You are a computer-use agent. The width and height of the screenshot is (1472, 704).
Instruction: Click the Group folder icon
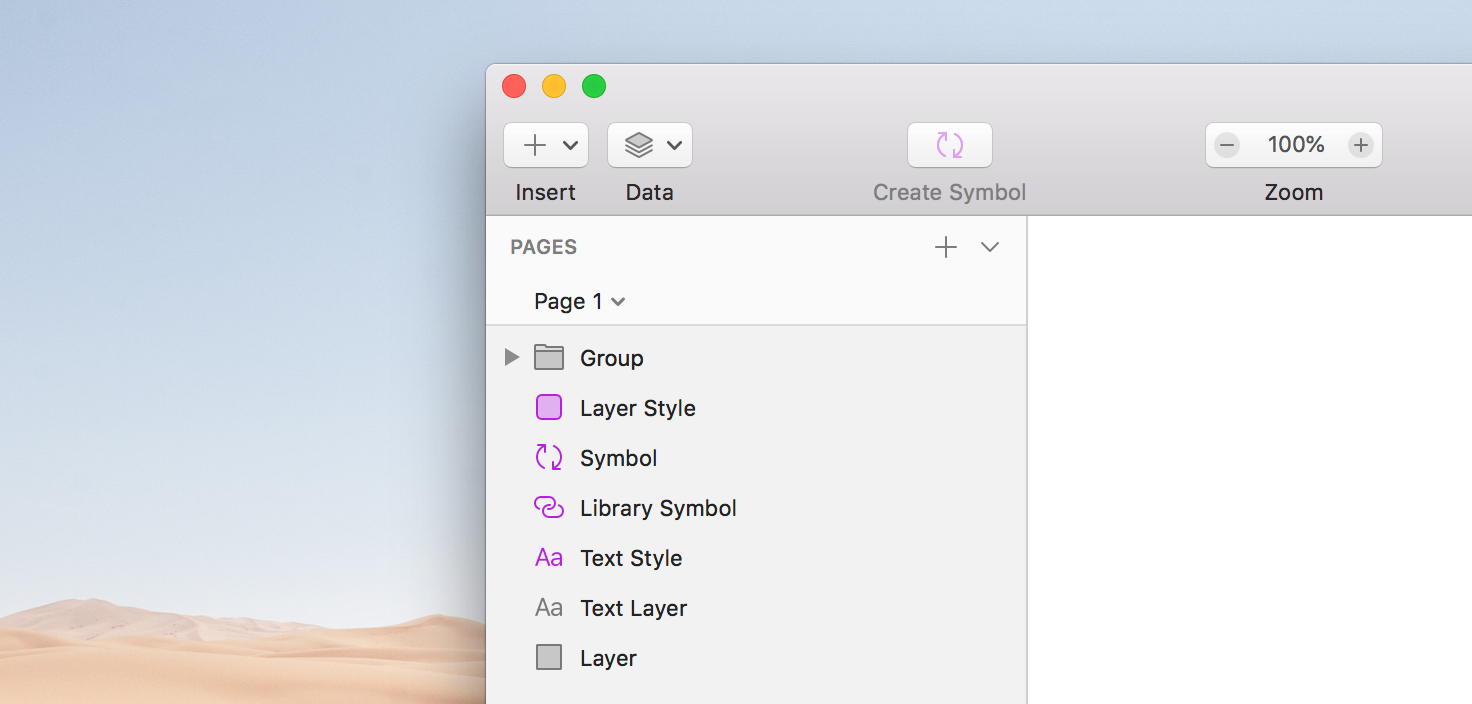[x=549, y=357]
